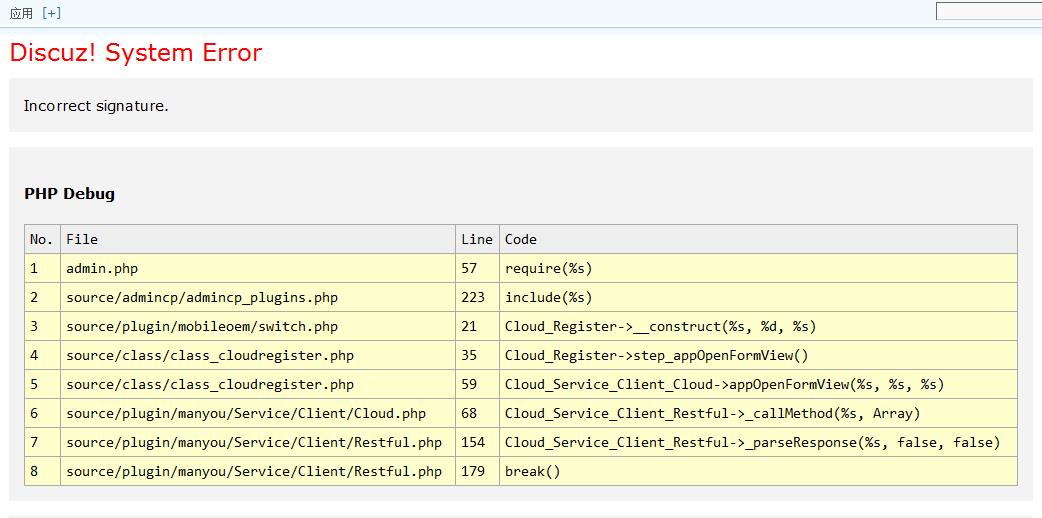Click class_cloudregister.php in row 4
Viewport: 1042px width, 518px height.
click(210, 355)
